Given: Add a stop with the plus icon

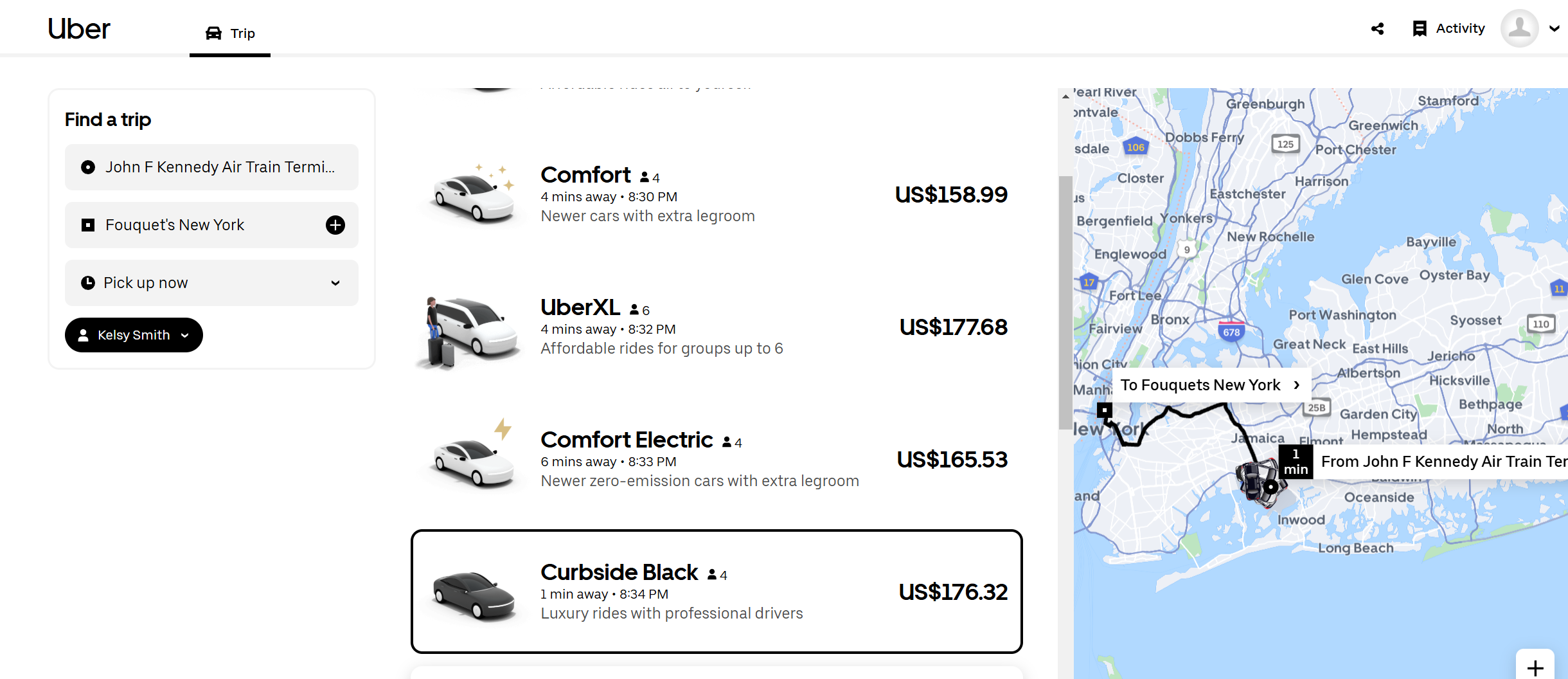Looking at the screenshot, I should pyautogui.click(x=335, y=225).
